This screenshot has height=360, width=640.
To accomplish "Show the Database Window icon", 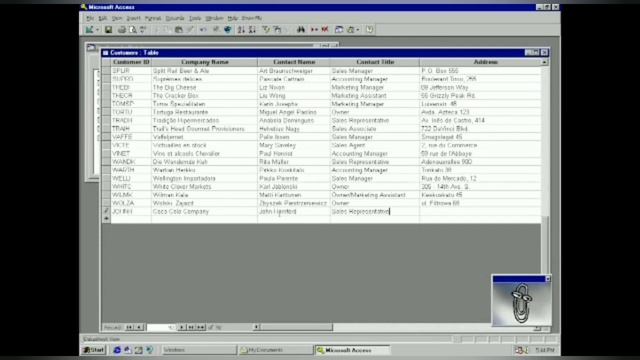I will tap(339, 30).
